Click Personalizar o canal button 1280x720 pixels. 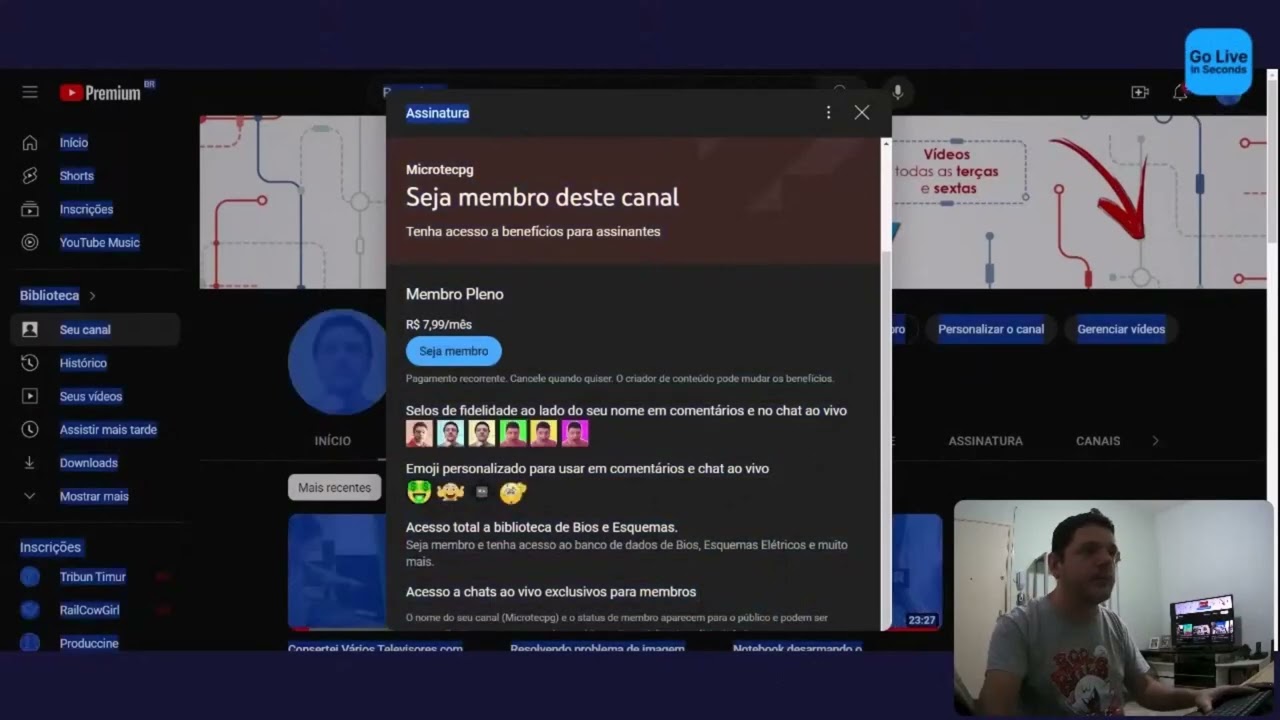pyautogui.click(x=991, y=329)
